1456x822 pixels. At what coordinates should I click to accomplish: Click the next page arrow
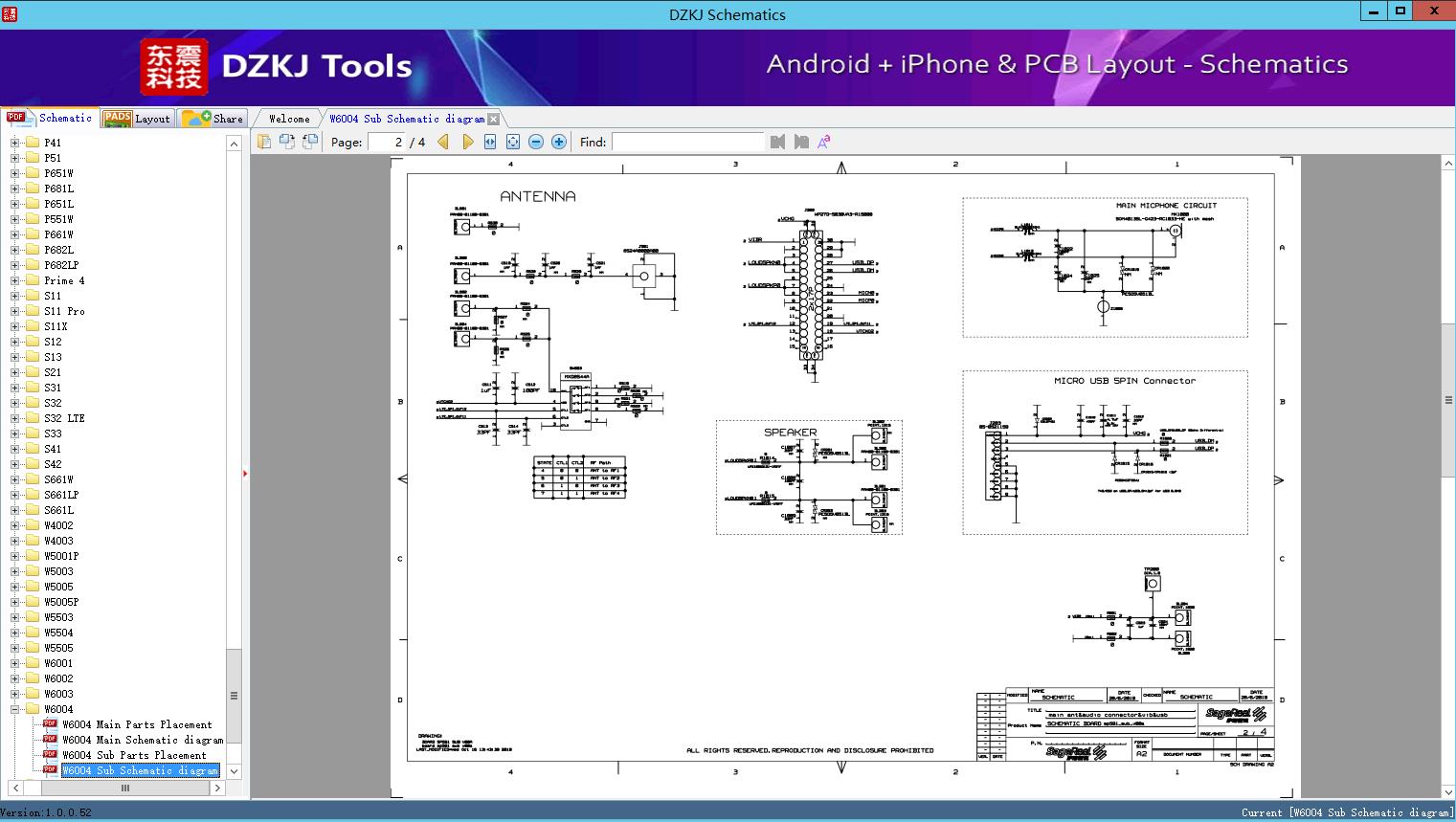467,141
